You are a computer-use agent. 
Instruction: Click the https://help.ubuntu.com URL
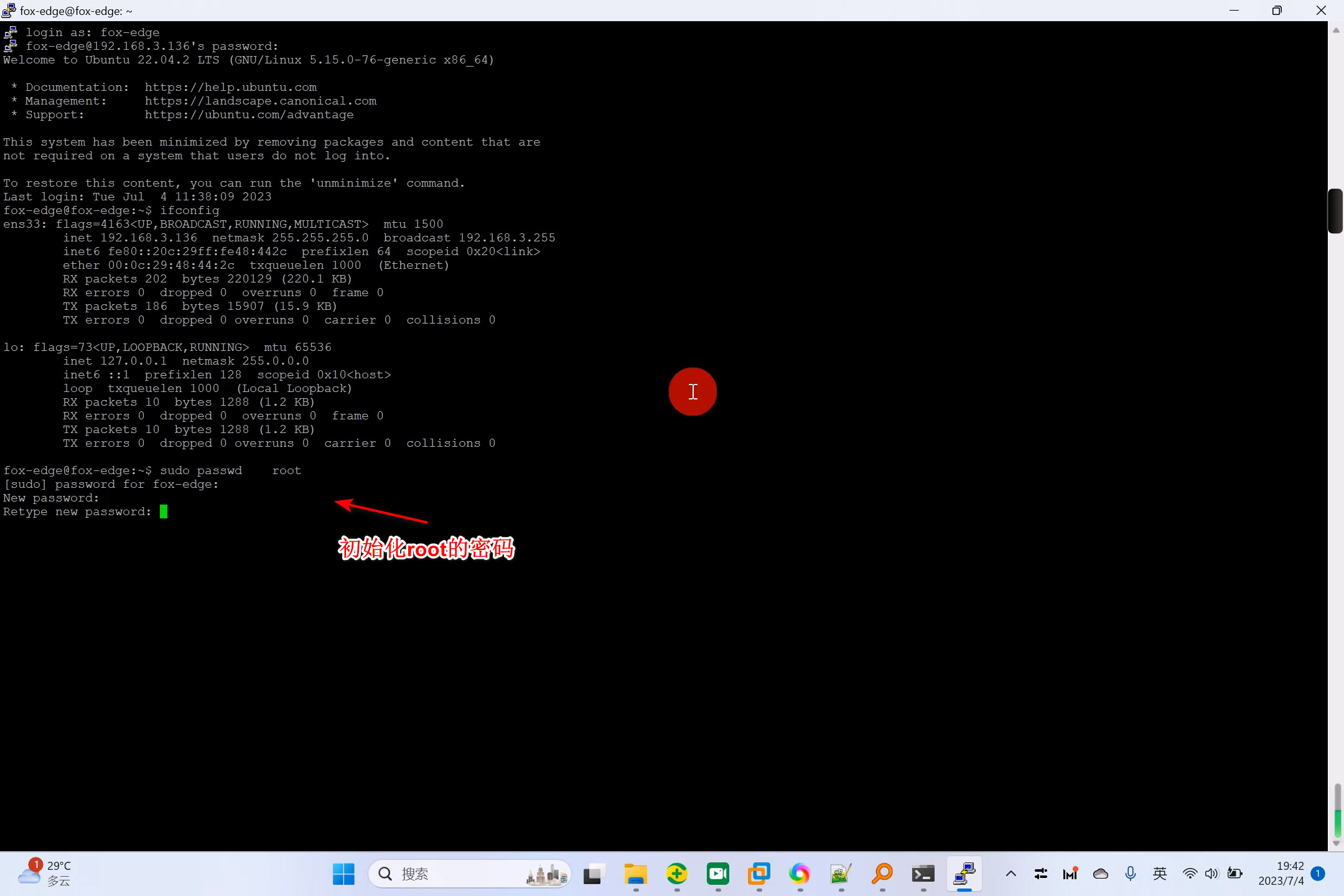coord(231,87)
